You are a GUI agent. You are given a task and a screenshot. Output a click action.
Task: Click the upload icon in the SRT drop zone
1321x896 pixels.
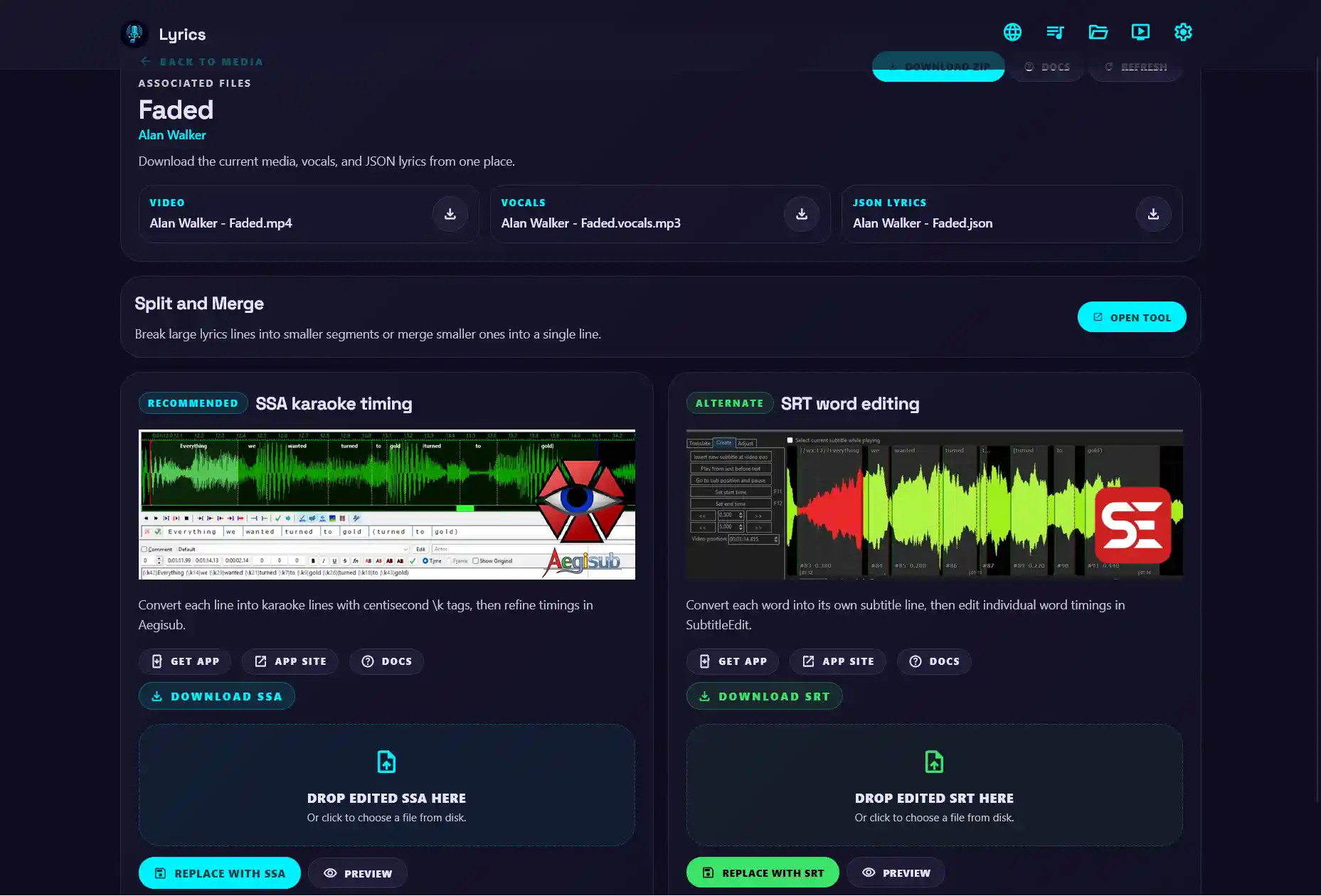(934, 762)
